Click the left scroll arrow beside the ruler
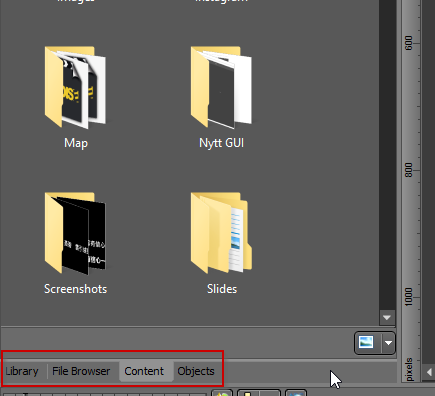The image size is (435, 396). pos(429,372)
